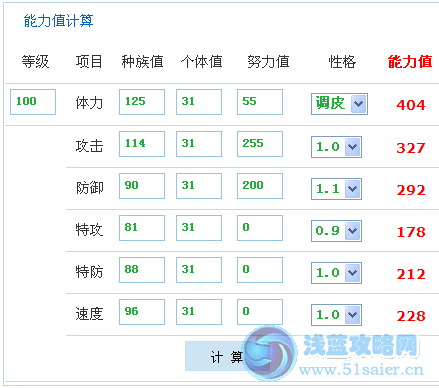Image resolution: width=439 pixels, height=388 pixels.
Task: Click the 项目 column header
Action: click(x=89, y=62)
